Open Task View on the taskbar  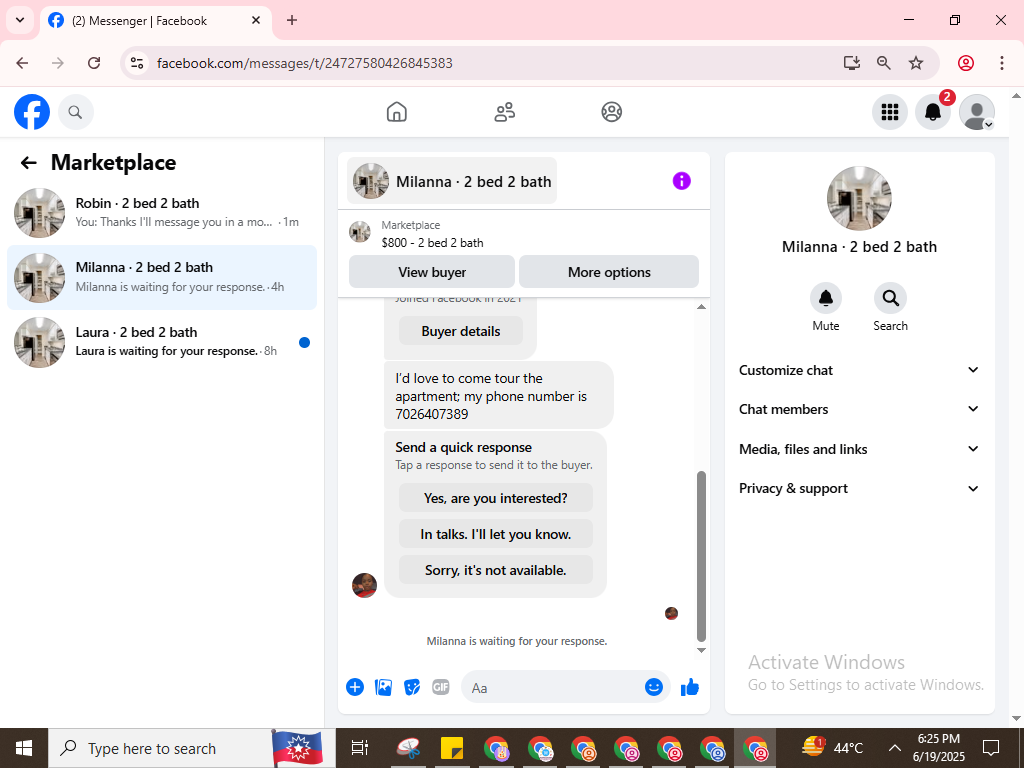point(359,748)
